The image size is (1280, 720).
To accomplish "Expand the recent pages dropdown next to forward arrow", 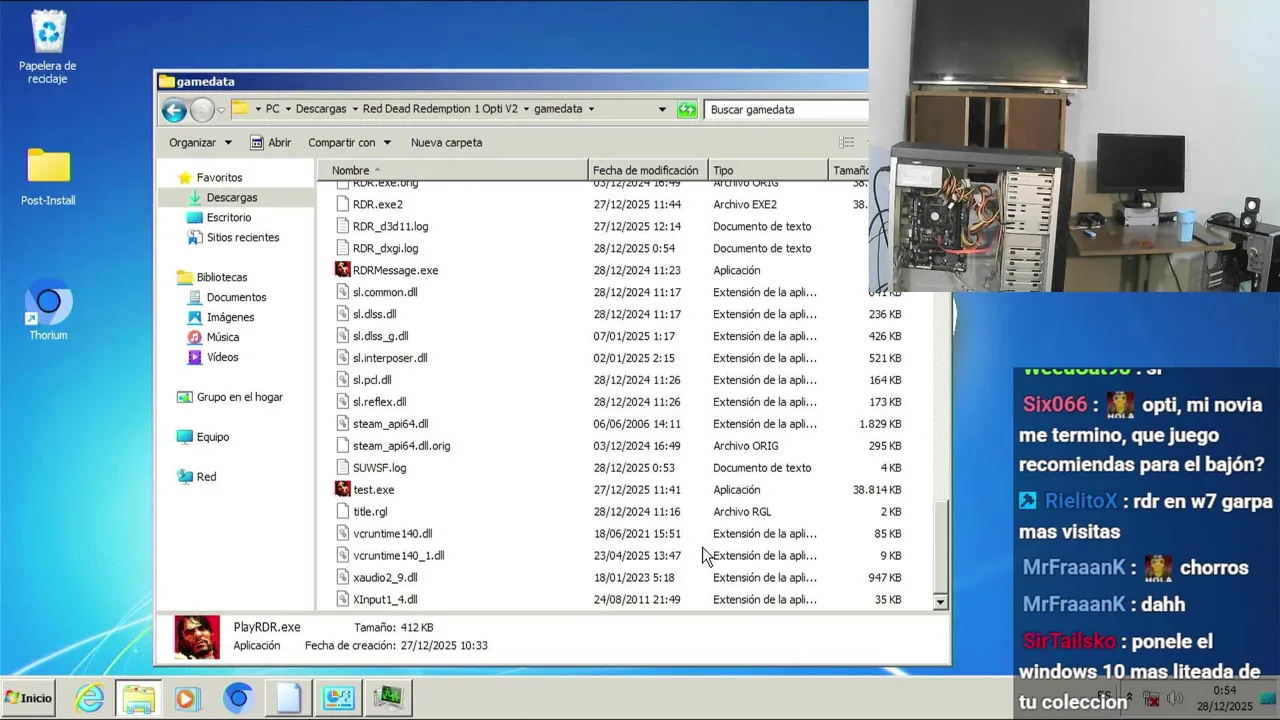I will pos(221,110).
